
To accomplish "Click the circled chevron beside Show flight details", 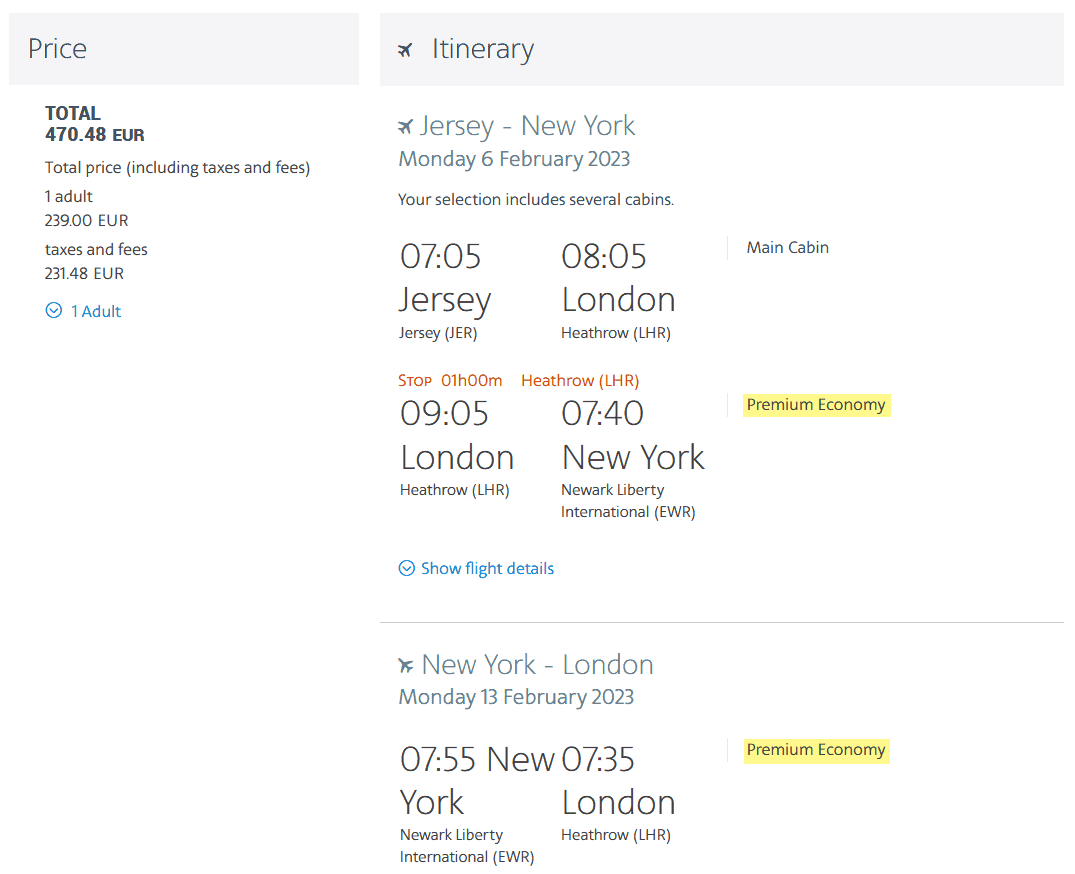I will click(407, 569).
